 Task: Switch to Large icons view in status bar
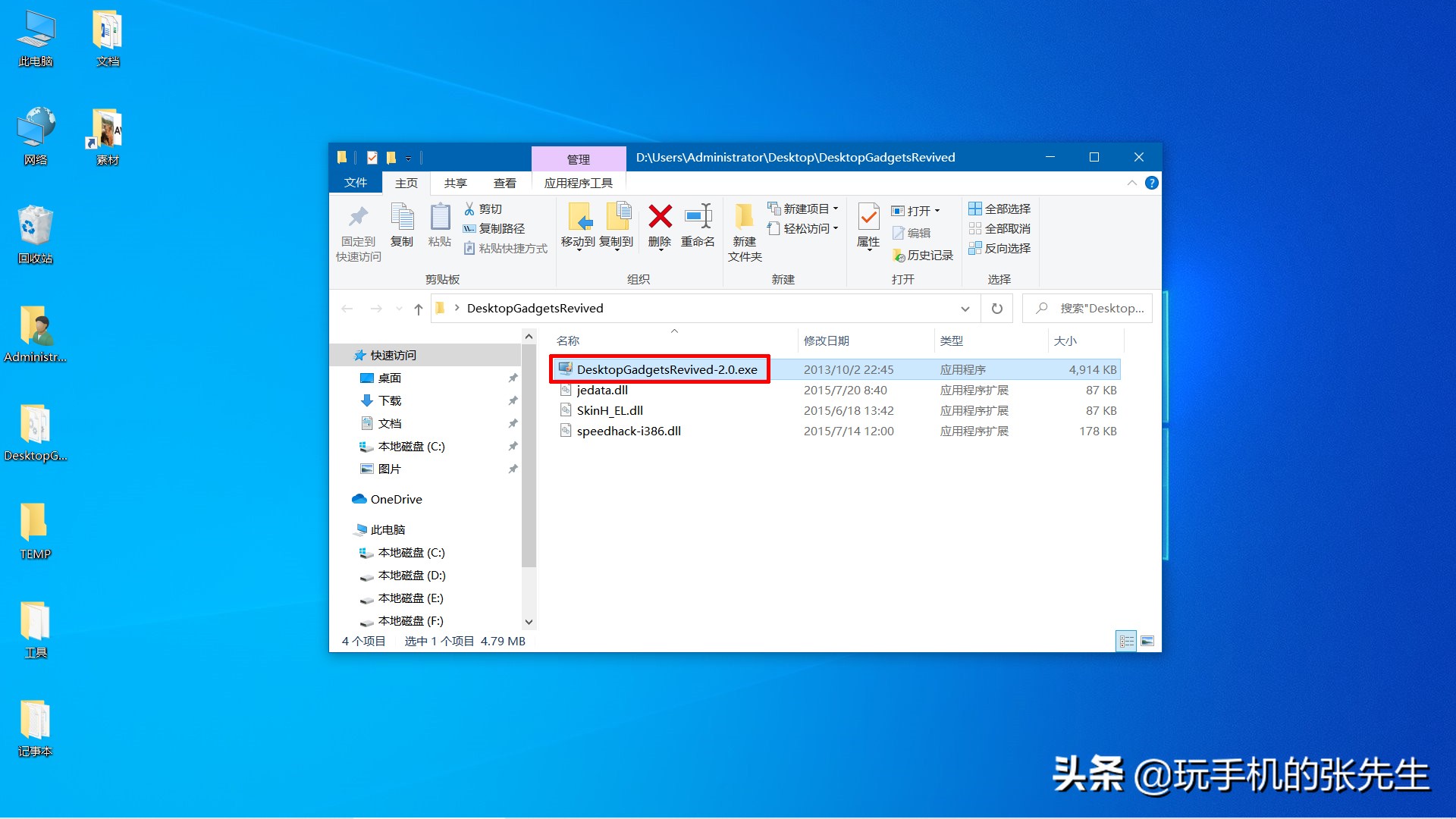pyautogui.click(x=1147, y=642)
